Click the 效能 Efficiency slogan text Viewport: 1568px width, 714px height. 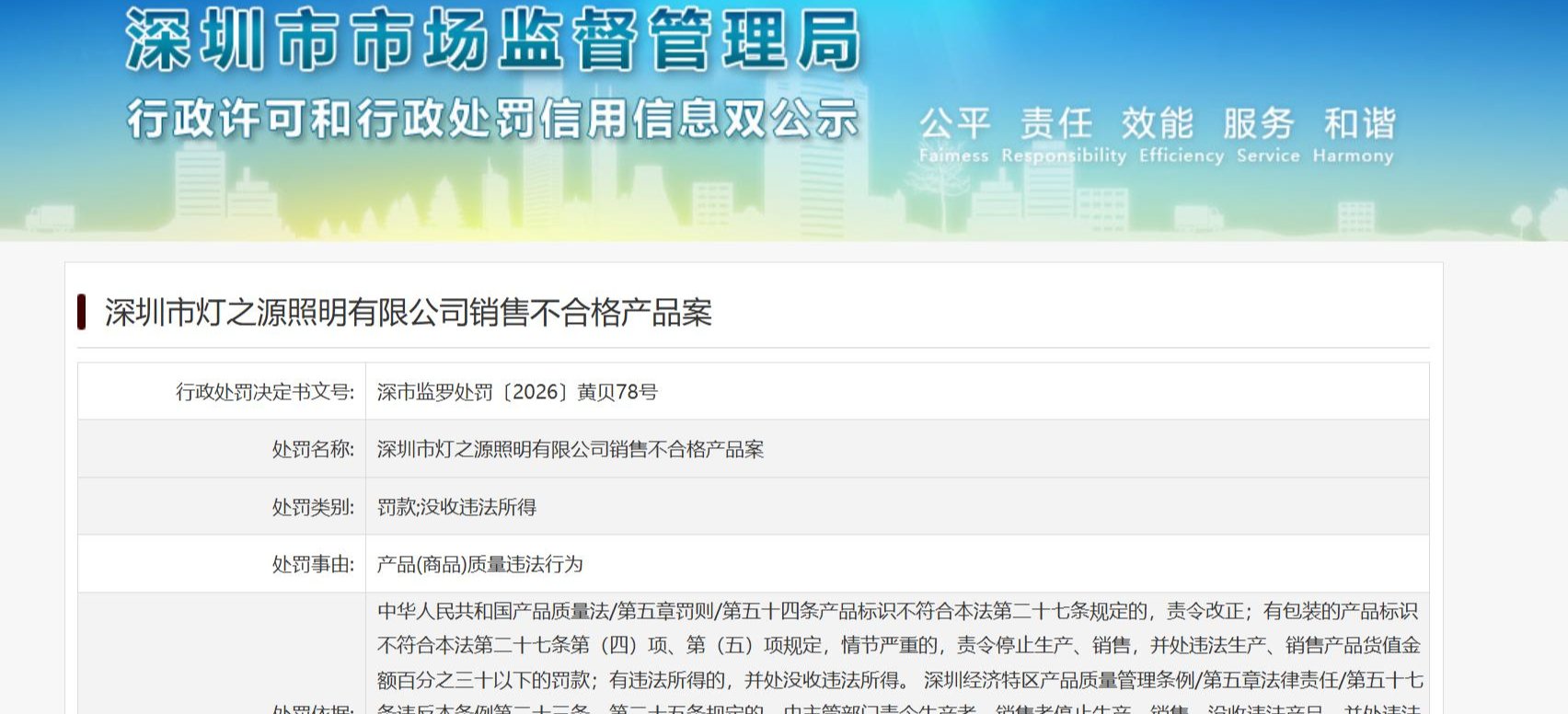1181,135
